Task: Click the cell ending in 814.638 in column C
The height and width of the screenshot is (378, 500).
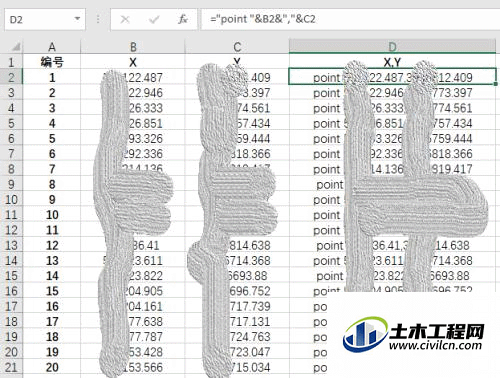Action: coord(237,245)
